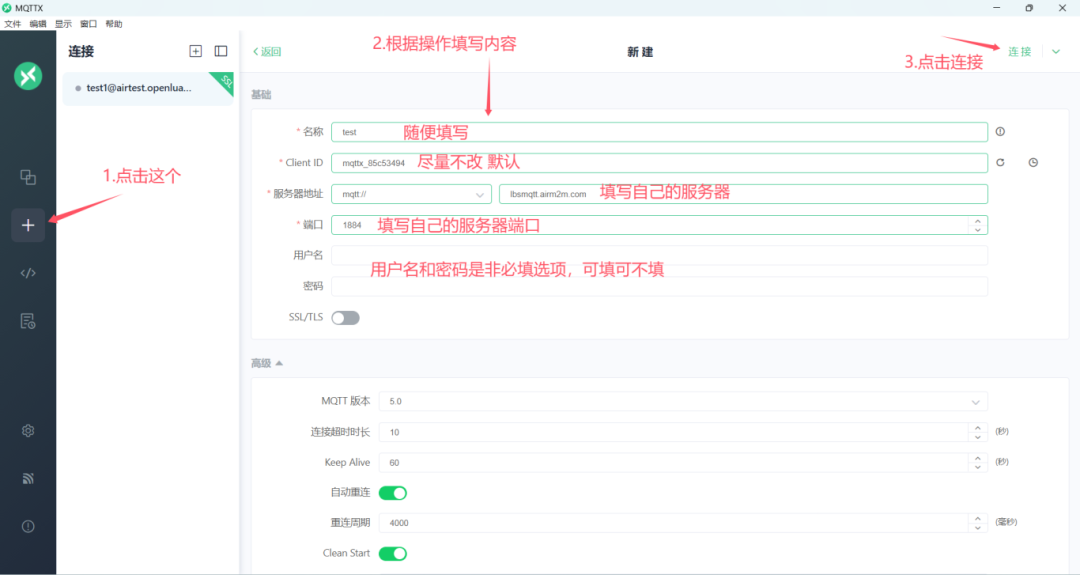This screenshot has height=575, width=1080.
Task: Open the 显示 menu
Action: click(x=63, y=24)
